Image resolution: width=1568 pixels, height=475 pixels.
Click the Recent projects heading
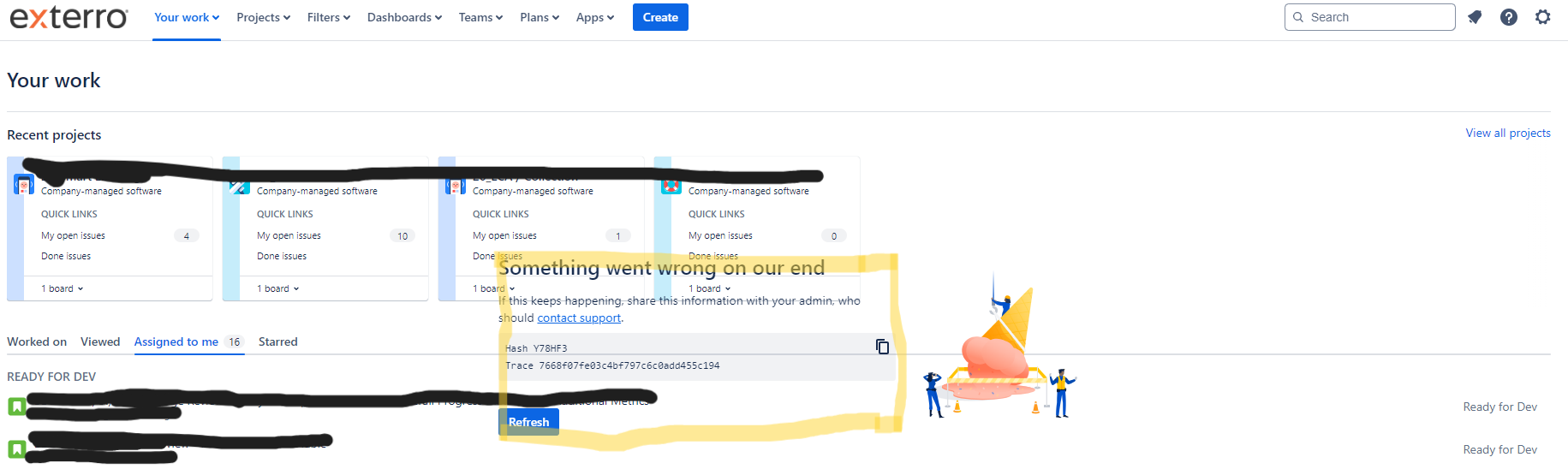pos(54,135)
